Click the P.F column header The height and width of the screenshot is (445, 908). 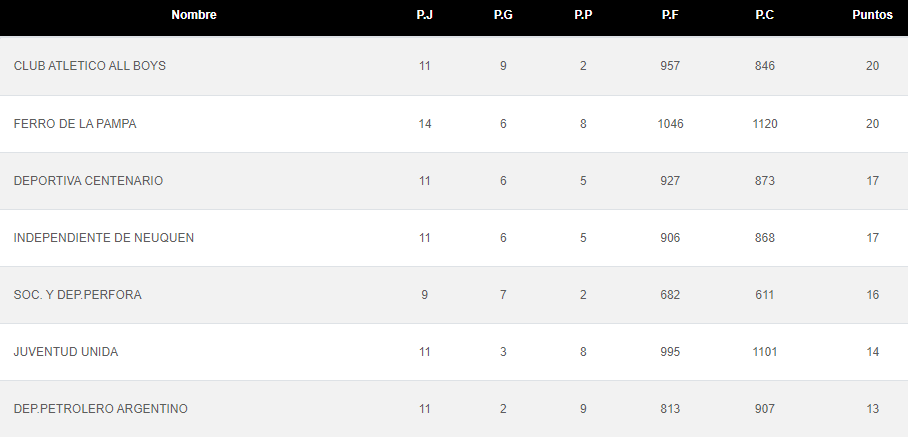click(670, 15)
